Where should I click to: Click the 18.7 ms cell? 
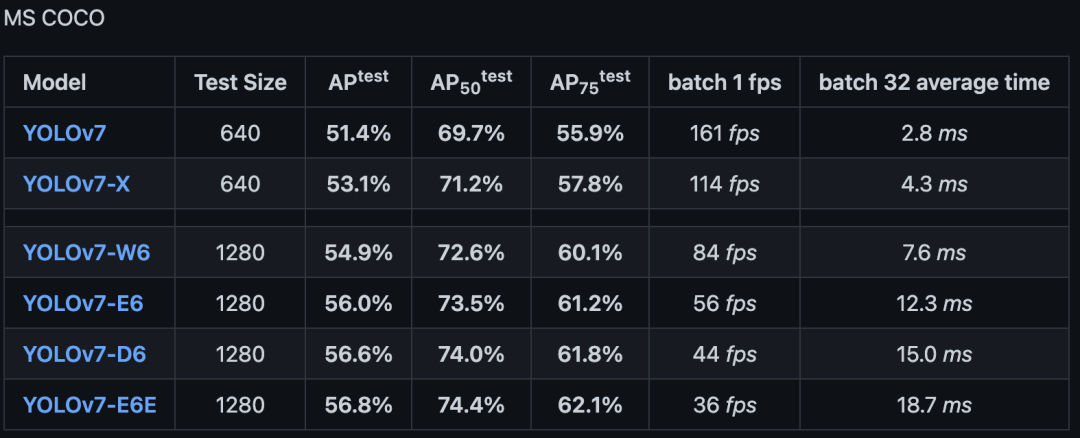[934, 406]
